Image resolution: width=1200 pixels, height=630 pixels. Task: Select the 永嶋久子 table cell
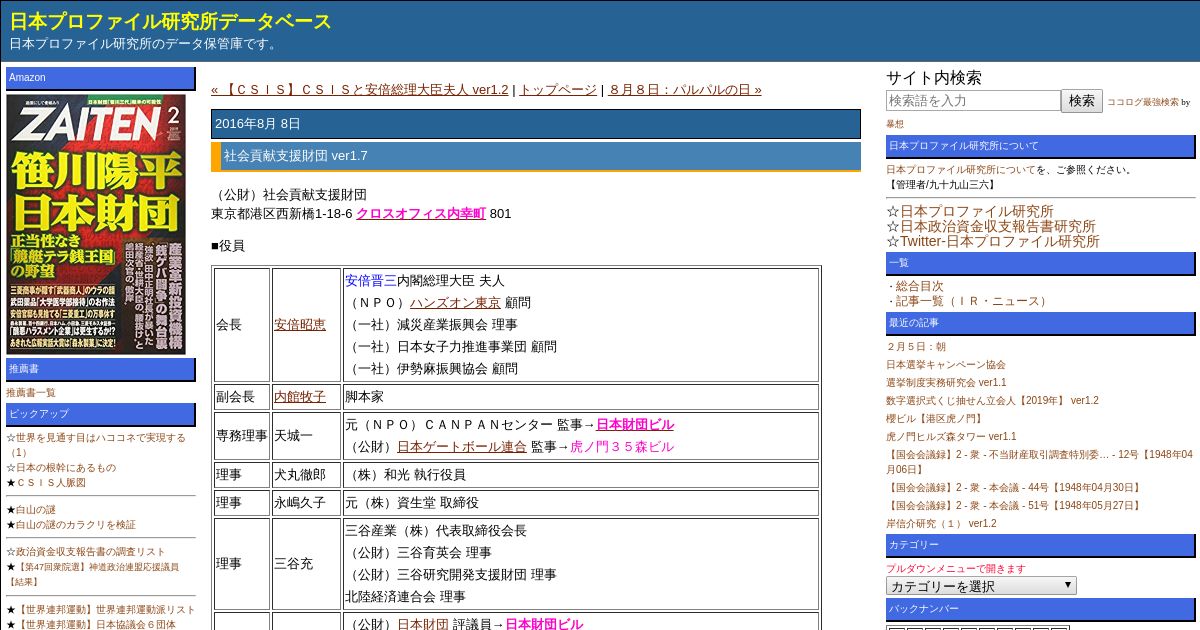click(307, 503)
